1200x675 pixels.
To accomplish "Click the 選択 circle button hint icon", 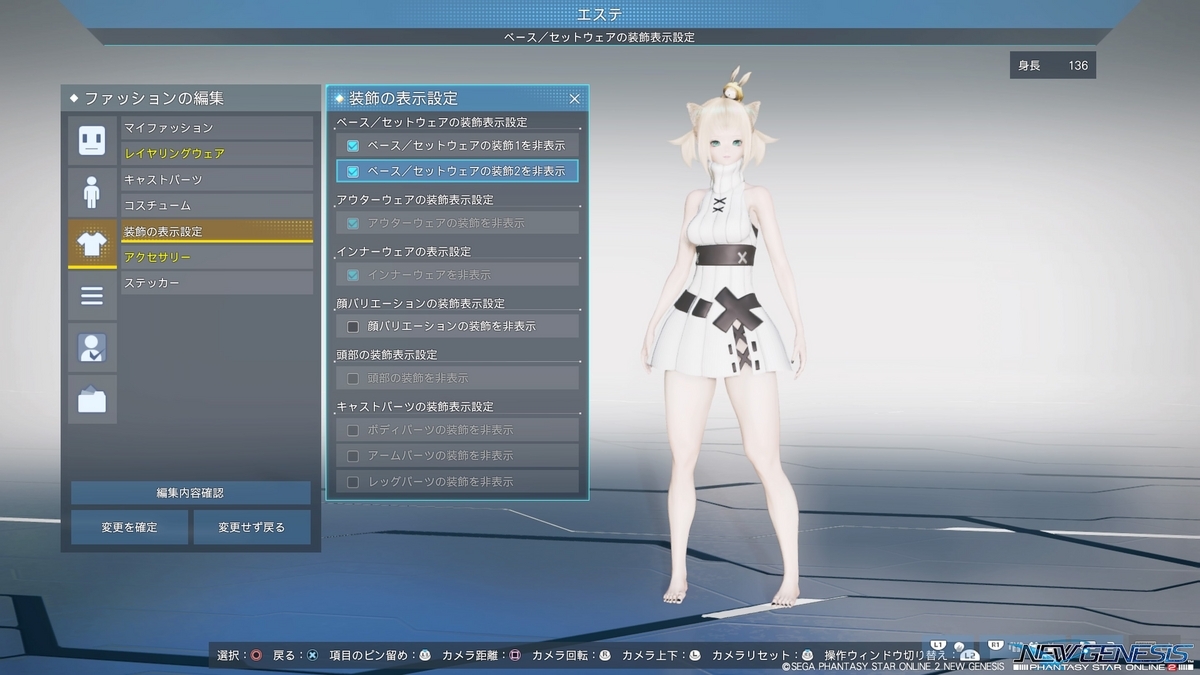I will click(256, 656).
